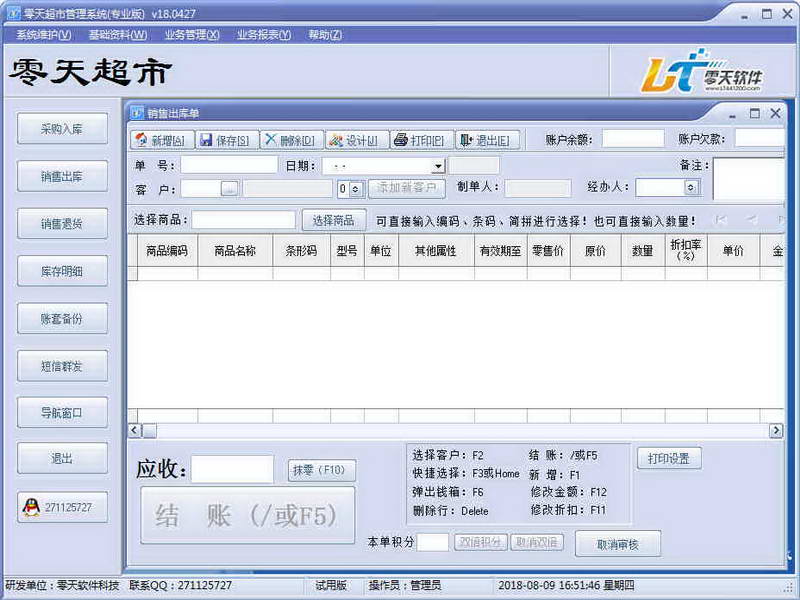Click the 折扣率(%) column header
The width and height of the screenshot is (800, 600).
pyautogui.click(x=686, y=251)
